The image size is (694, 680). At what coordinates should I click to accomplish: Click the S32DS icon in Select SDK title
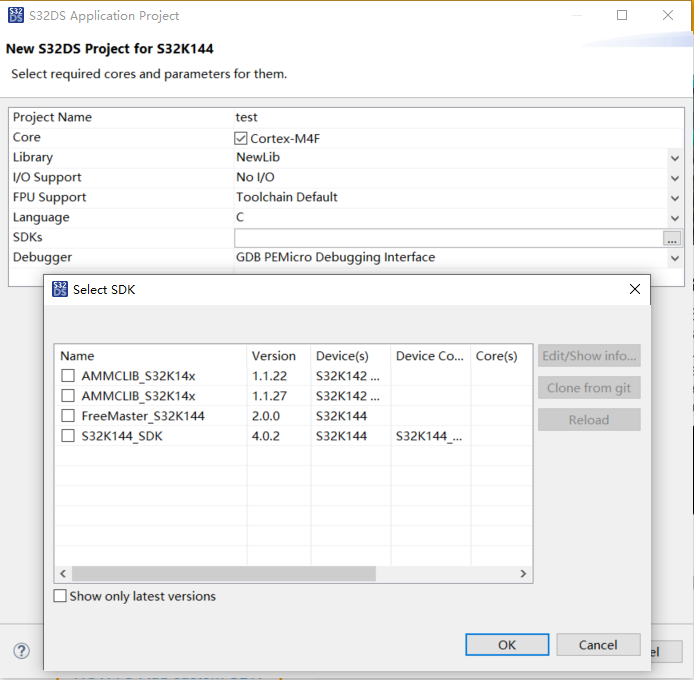(59, 289)
